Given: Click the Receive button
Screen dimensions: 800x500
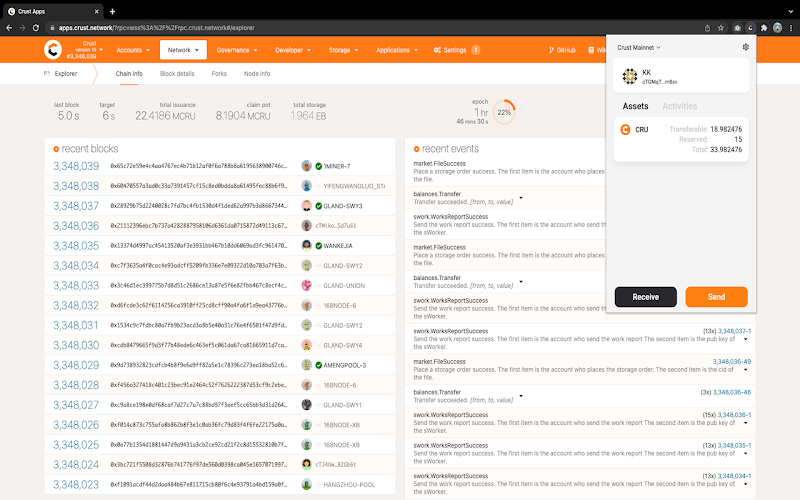Looking at the screenshot, I should (x=646, y=297).
